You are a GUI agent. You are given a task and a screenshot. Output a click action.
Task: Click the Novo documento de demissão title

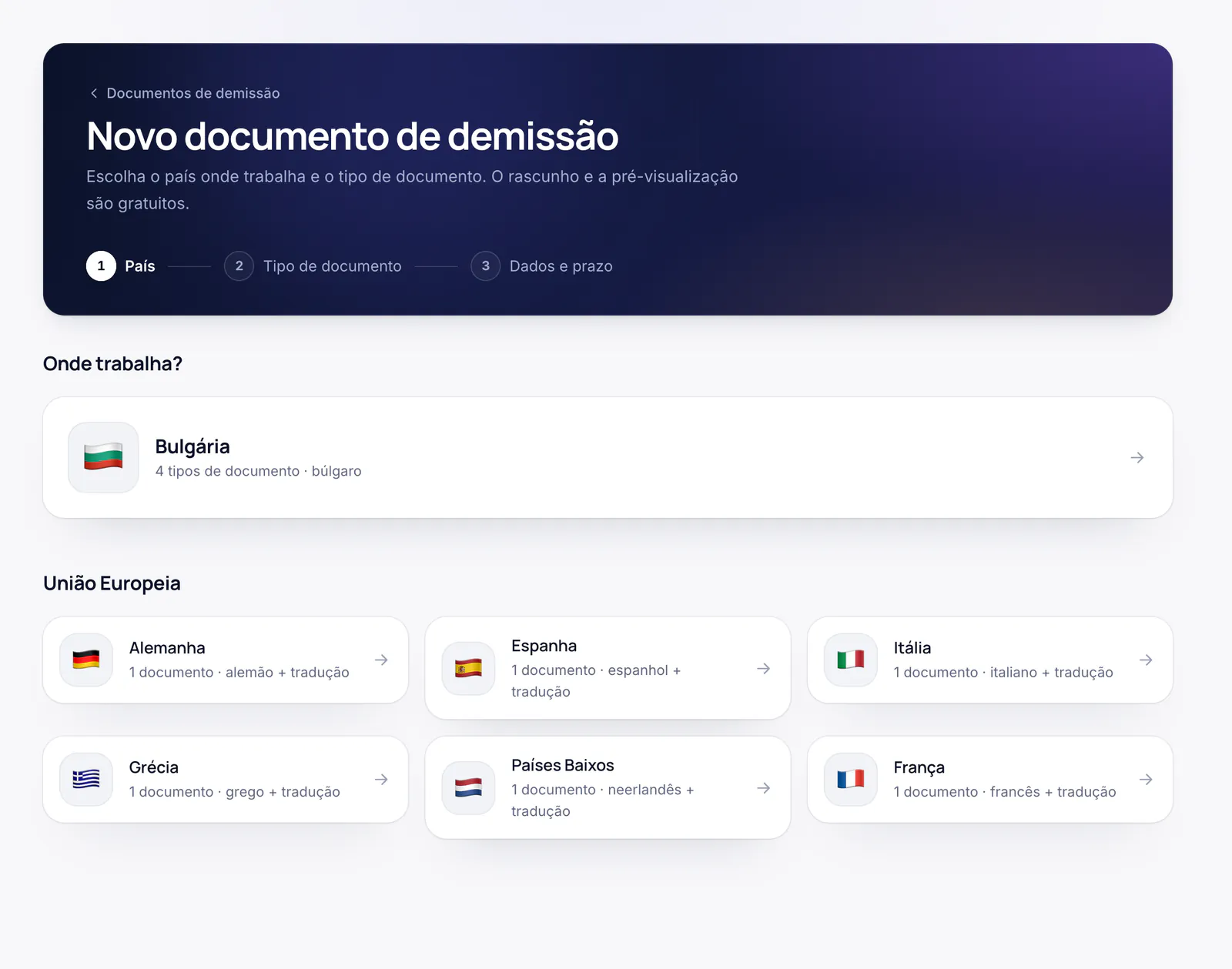click(352, 136)
